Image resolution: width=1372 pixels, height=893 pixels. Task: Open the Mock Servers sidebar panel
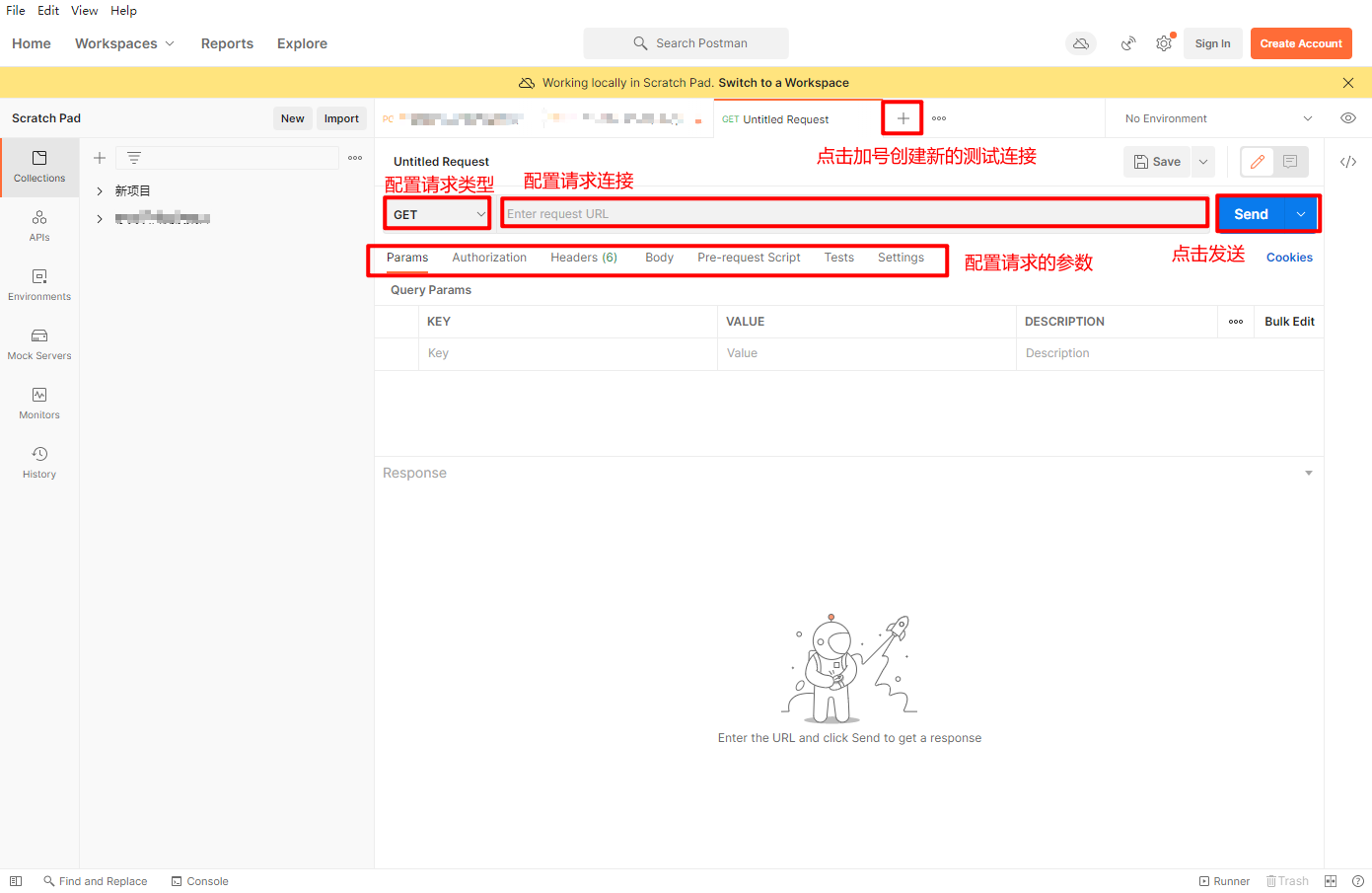(39, 344)
